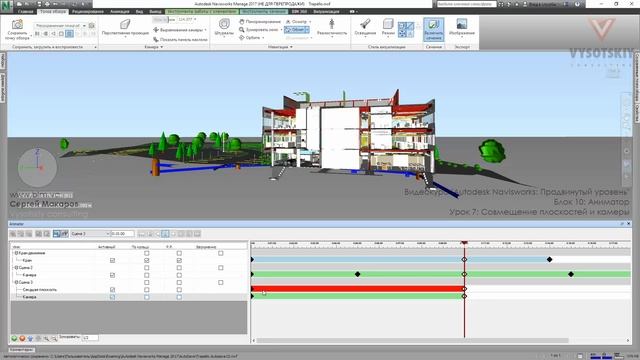
Task: Collapse the Сцена 2 tree node
Action: [x=16, y=268]
